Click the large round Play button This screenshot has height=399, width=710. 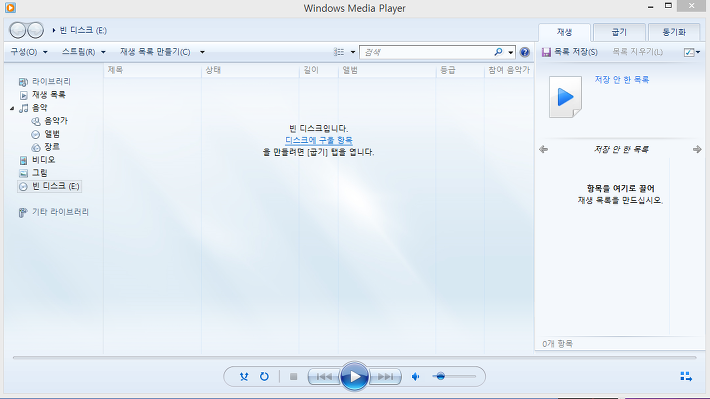(x=354, y=376)
